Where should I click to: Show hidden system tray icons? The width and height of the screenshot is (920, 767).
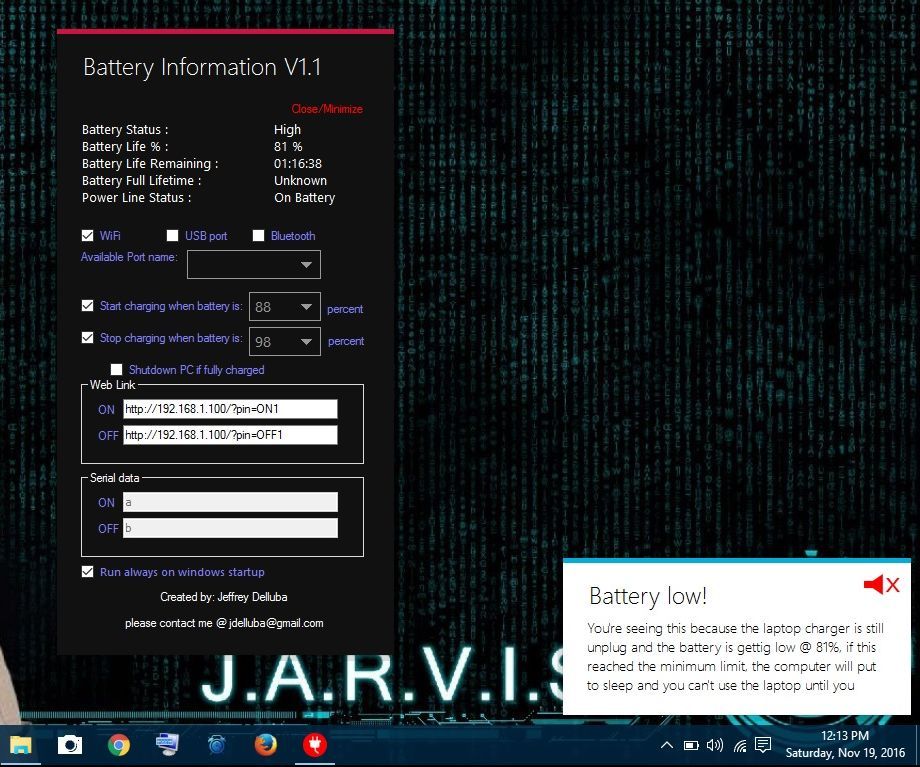coord(667,745)
